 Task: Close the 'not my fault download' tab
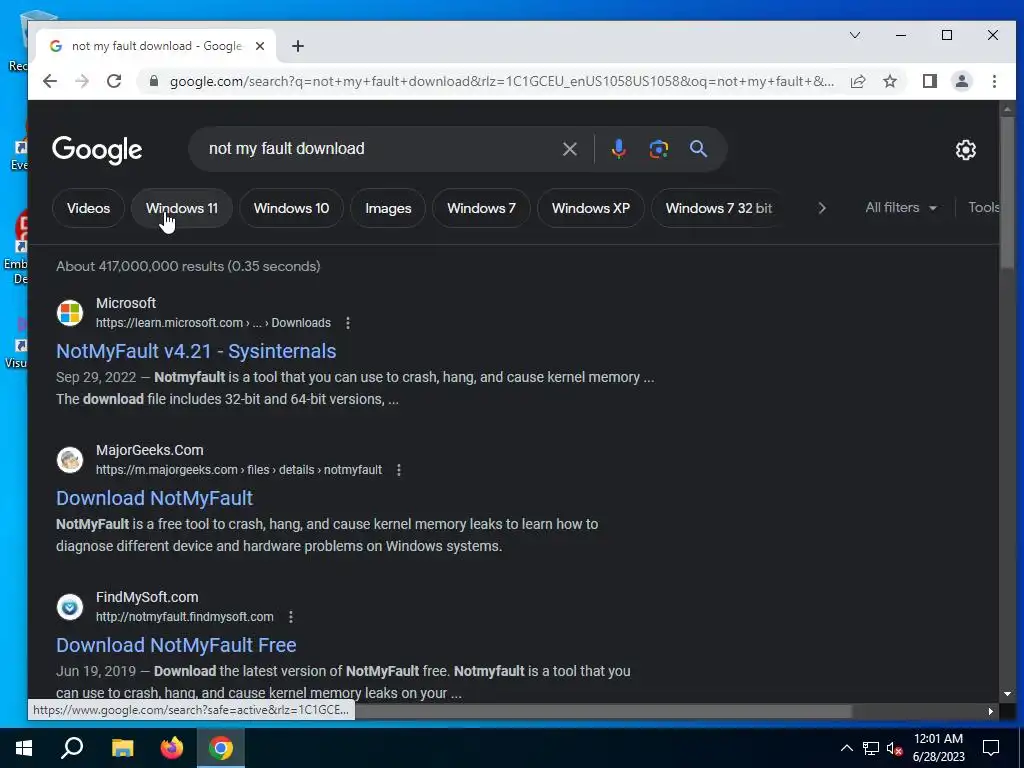[x=260, y=46]
